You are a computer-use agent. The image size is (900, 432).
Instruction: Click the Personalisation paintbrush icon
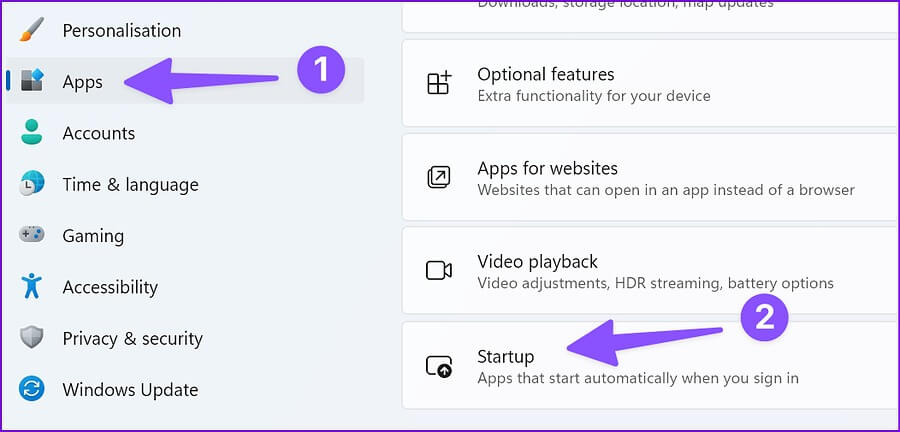(x=32, y=30)
